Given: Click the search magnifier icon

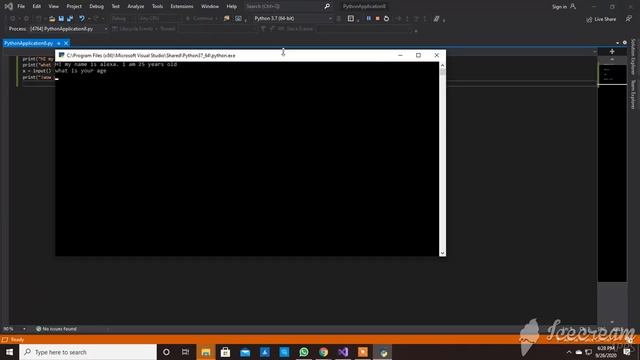Looking at the screenshot, I should [x=327, y=6].
